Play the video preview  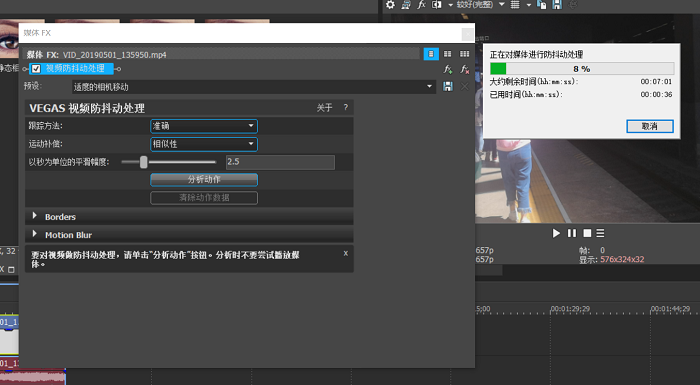click(x=556, y=233)
